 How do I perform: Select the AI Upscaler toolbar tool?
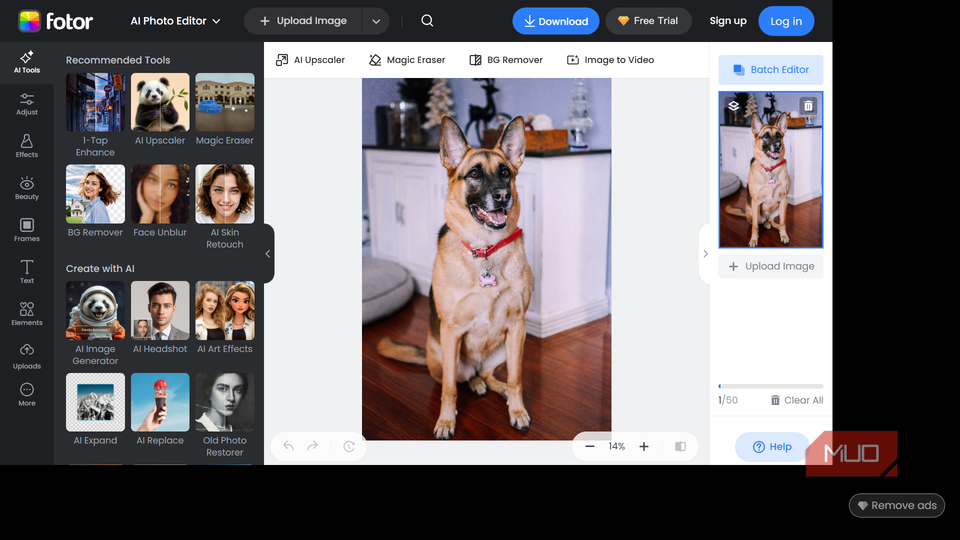pyautogui.click(x=310, y=60)
